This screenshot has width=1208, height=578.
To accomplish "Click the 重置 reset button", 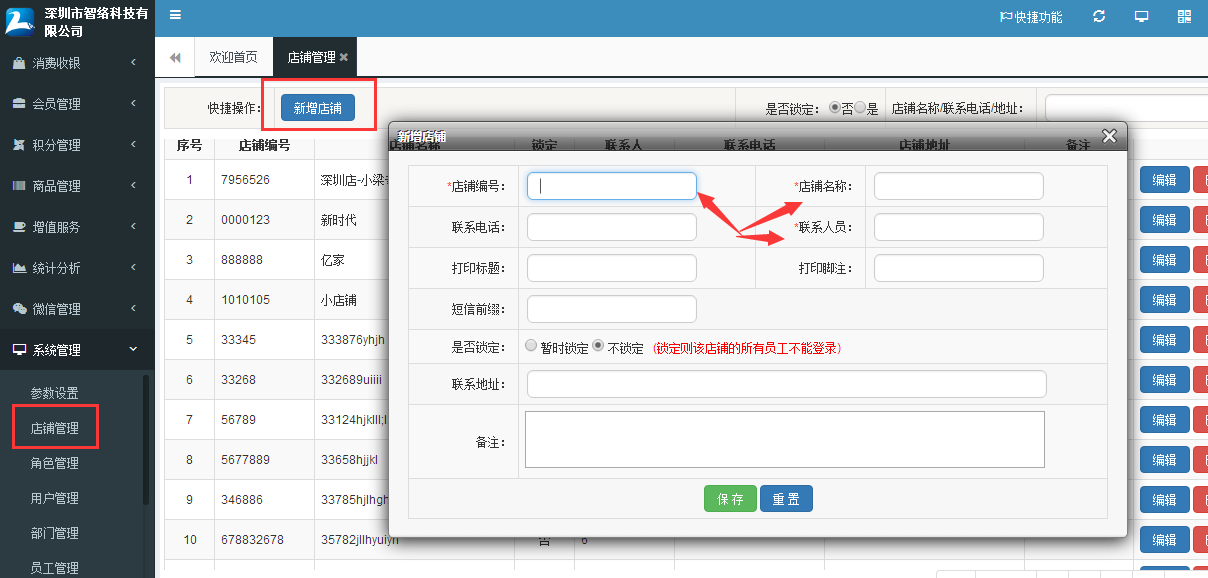I will click(786, 498).
